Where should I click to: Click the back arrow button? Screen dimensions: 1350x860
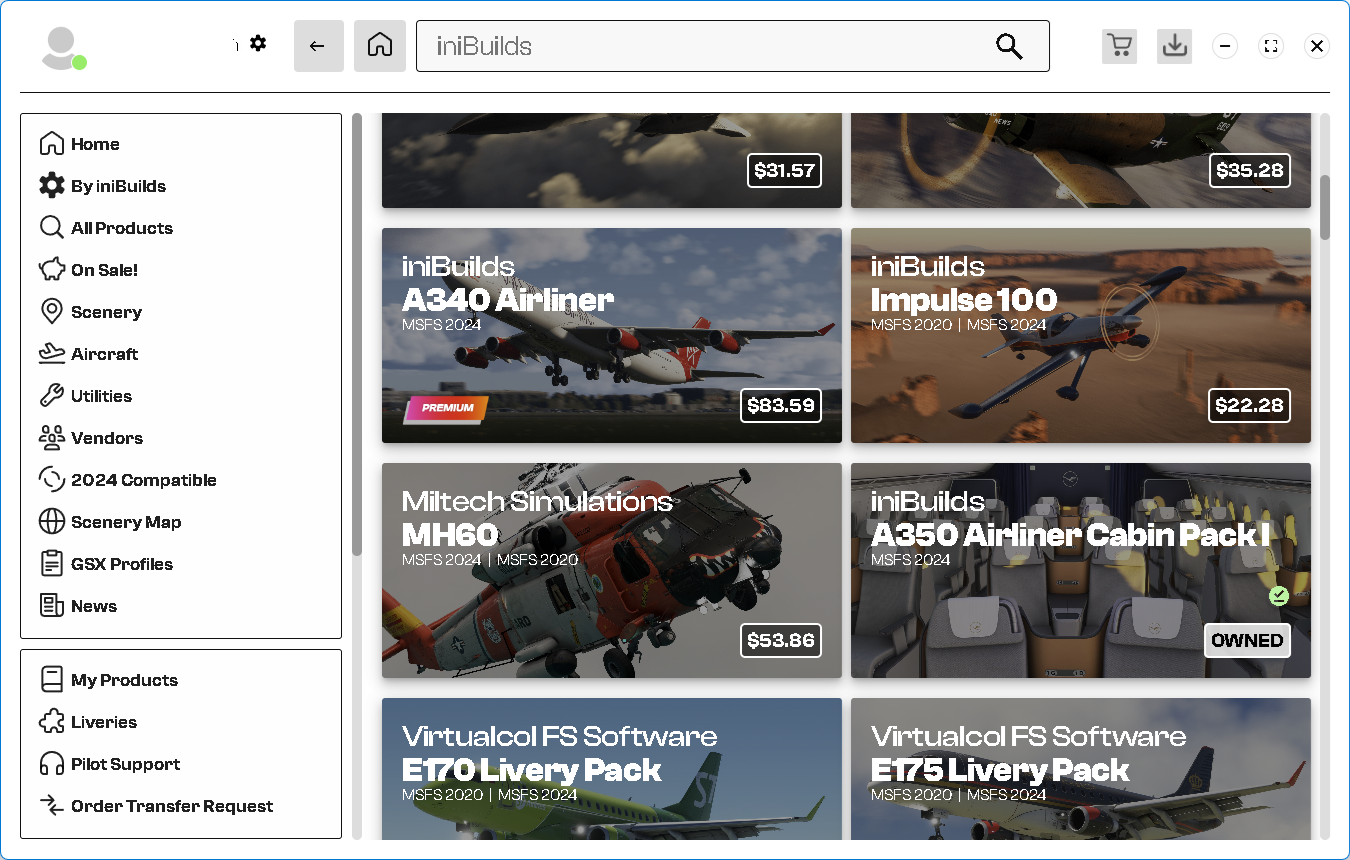(x=318, y=46)
